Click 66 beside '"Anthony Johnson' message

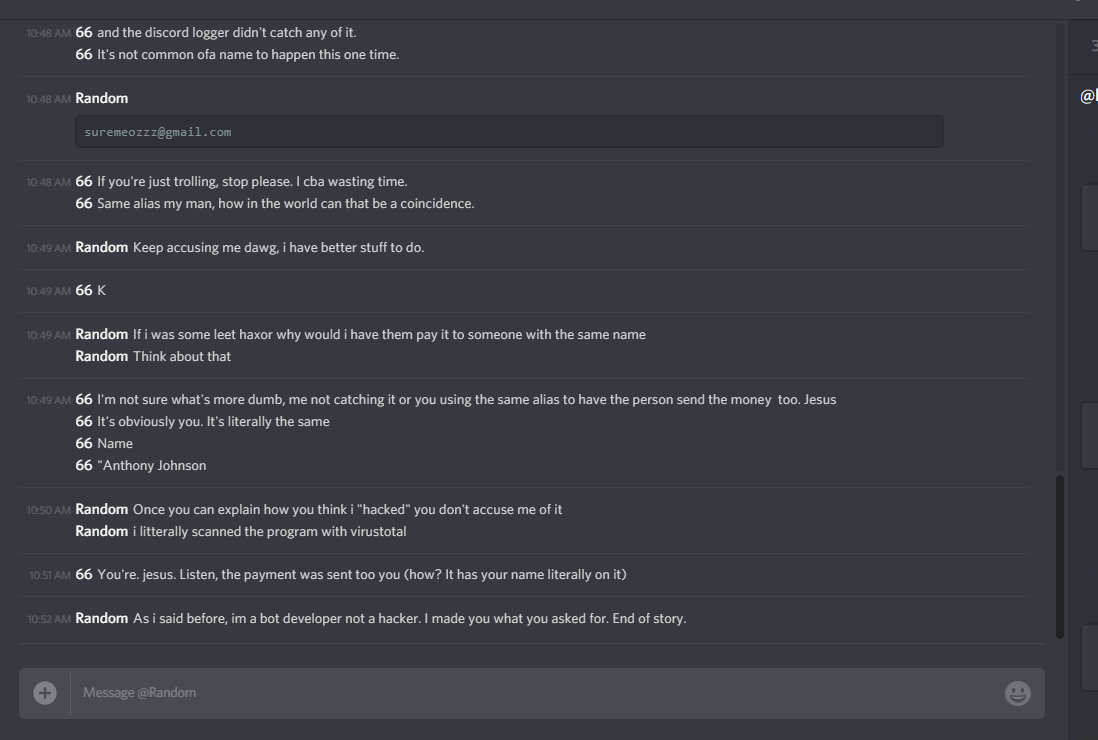[84, 466]
